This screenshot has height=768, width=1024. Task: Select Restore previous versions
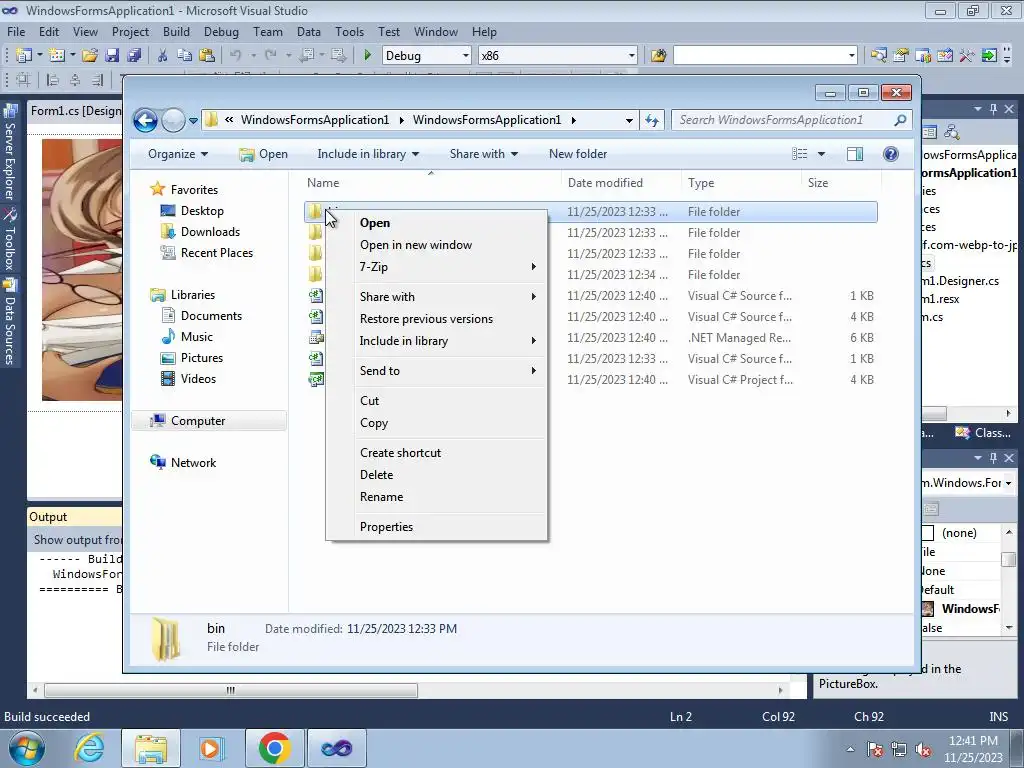(x=436, y=319)
